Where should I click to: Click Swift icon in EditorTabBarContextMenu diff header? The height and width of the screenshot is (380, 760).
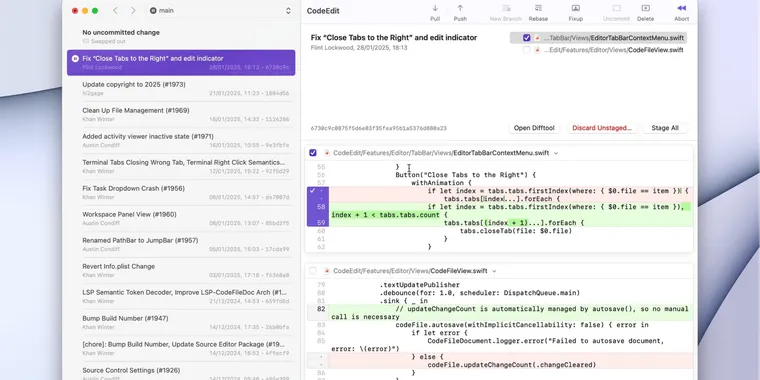coord(327,153)
